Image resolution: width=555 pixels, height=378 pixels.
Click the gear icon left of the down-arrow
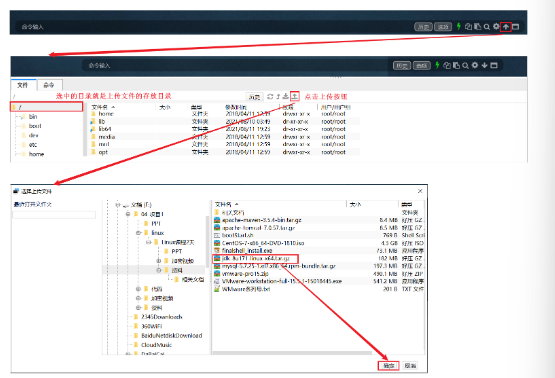pos(475,65)
